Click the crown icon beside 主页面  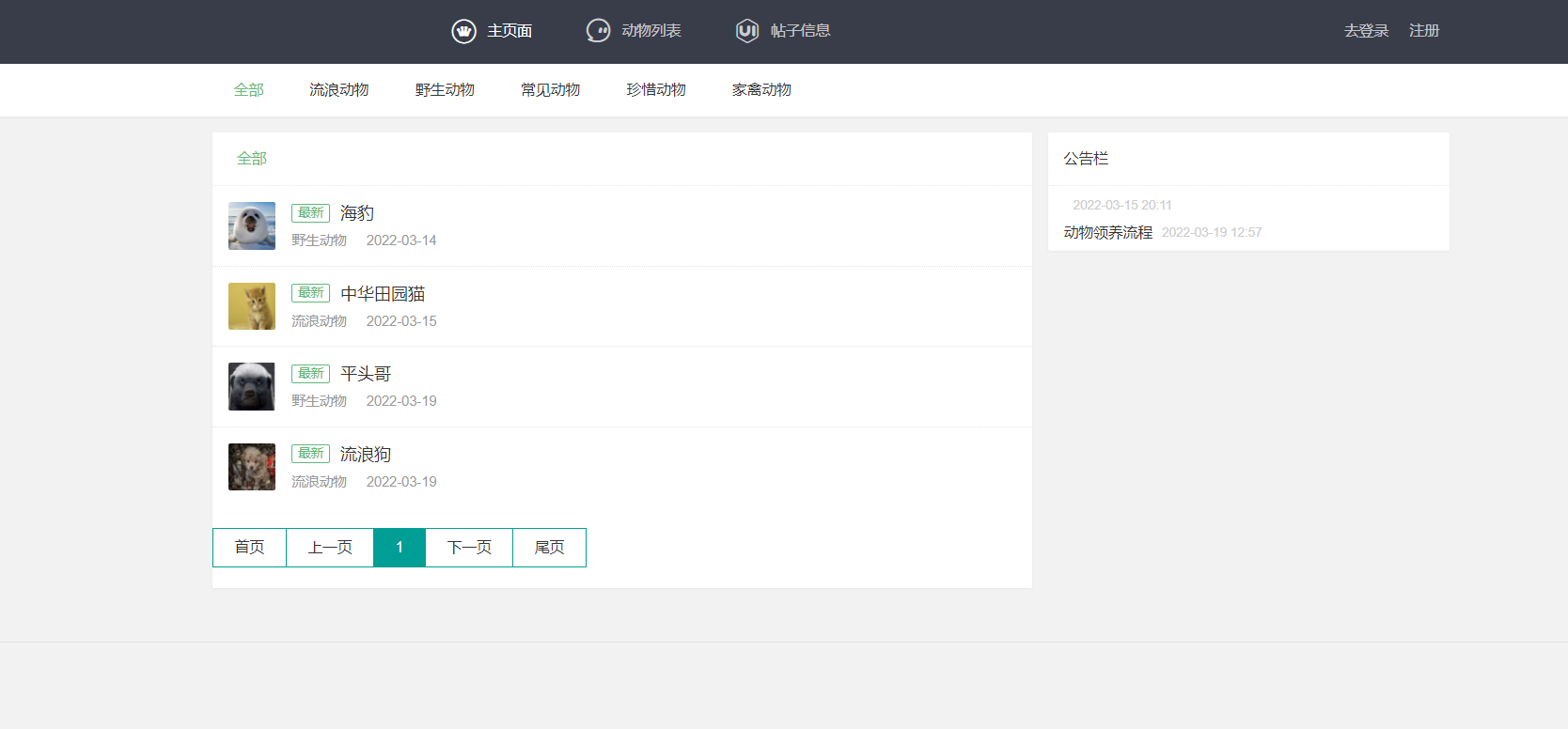[463, 31]
